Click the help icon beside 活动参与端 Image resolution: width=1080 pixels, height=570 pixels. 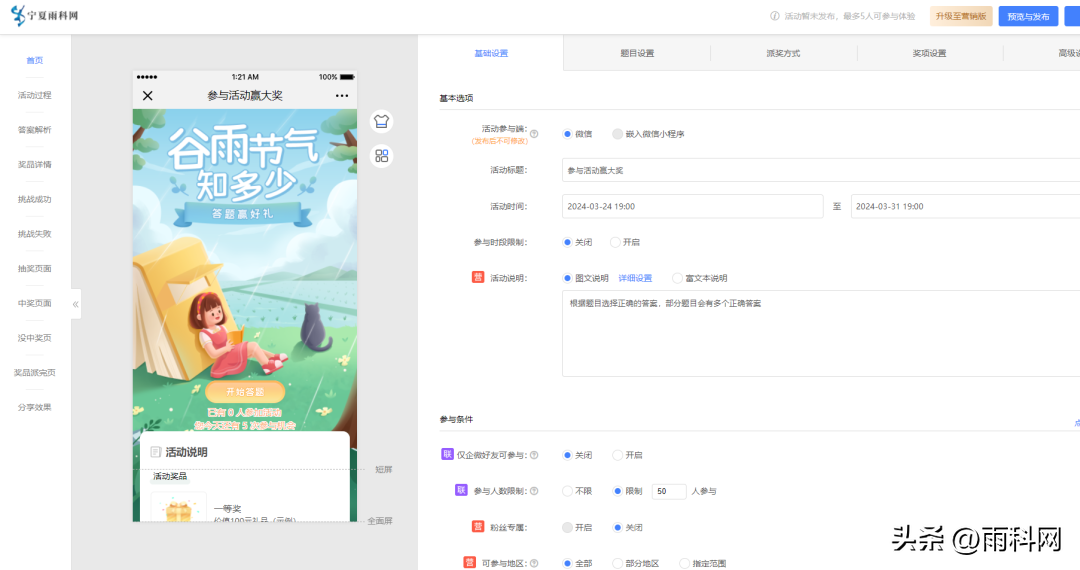click(534, 134)
